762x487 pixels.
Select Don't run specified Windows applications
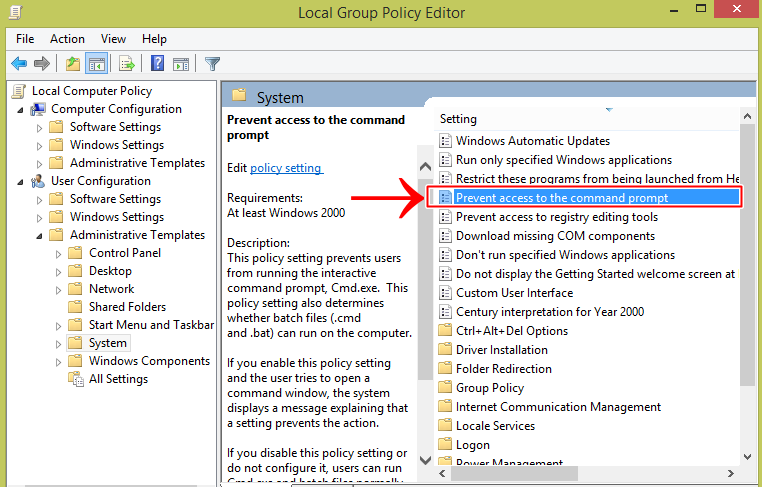(x=565, y=255)
